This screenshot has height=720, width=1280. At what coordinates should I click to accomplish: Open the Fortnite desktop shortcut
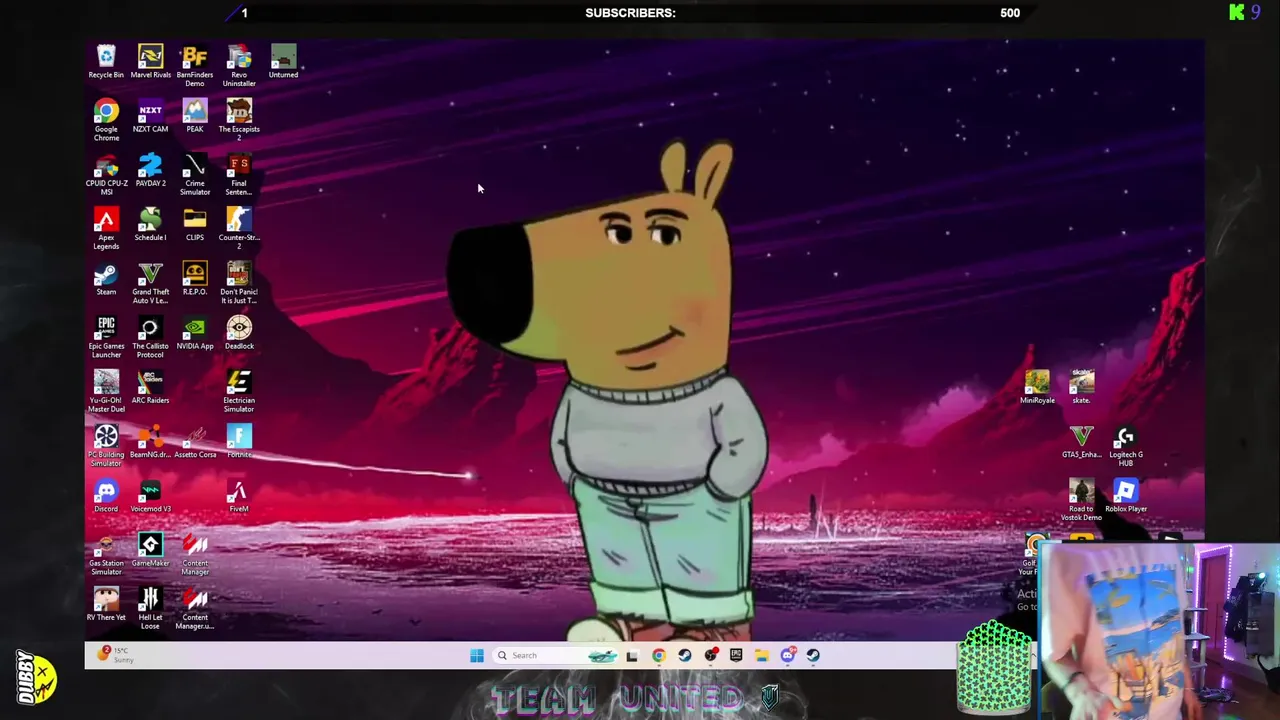239,441
